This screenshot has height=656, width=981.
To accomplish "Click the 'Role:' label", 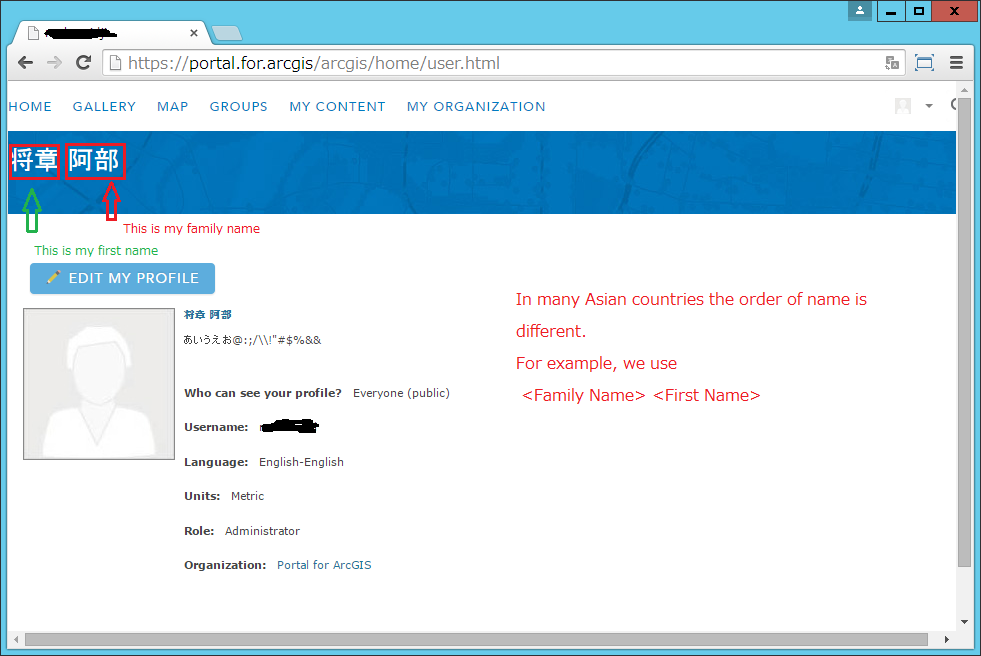I will point(199,531).
